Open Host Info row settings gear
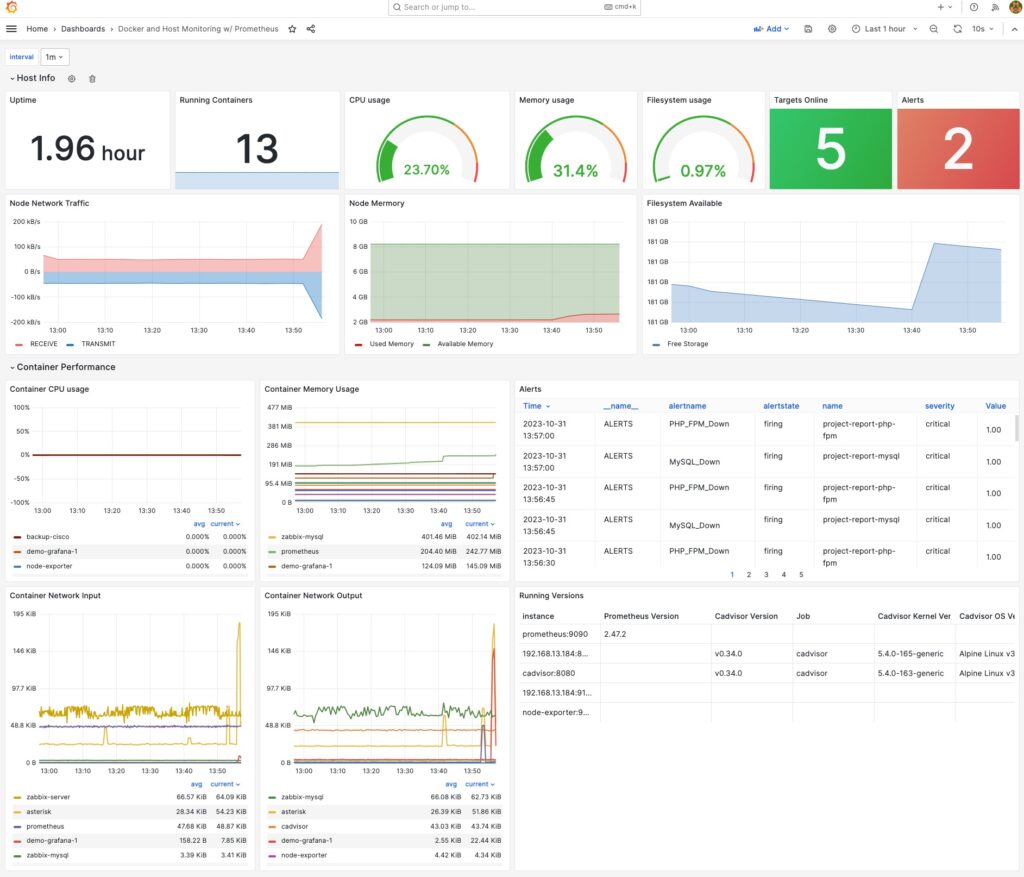 (71, 78)
